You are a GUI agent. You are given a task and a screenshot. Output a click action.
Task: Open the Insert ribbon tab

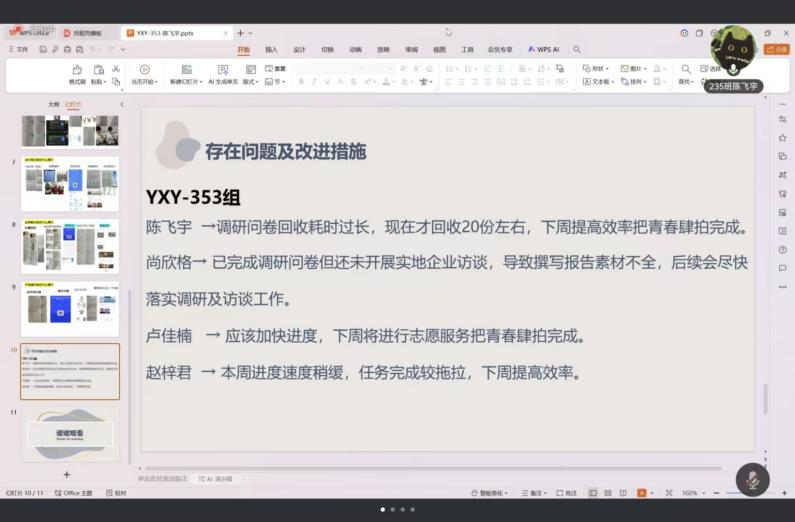point(272,49)
